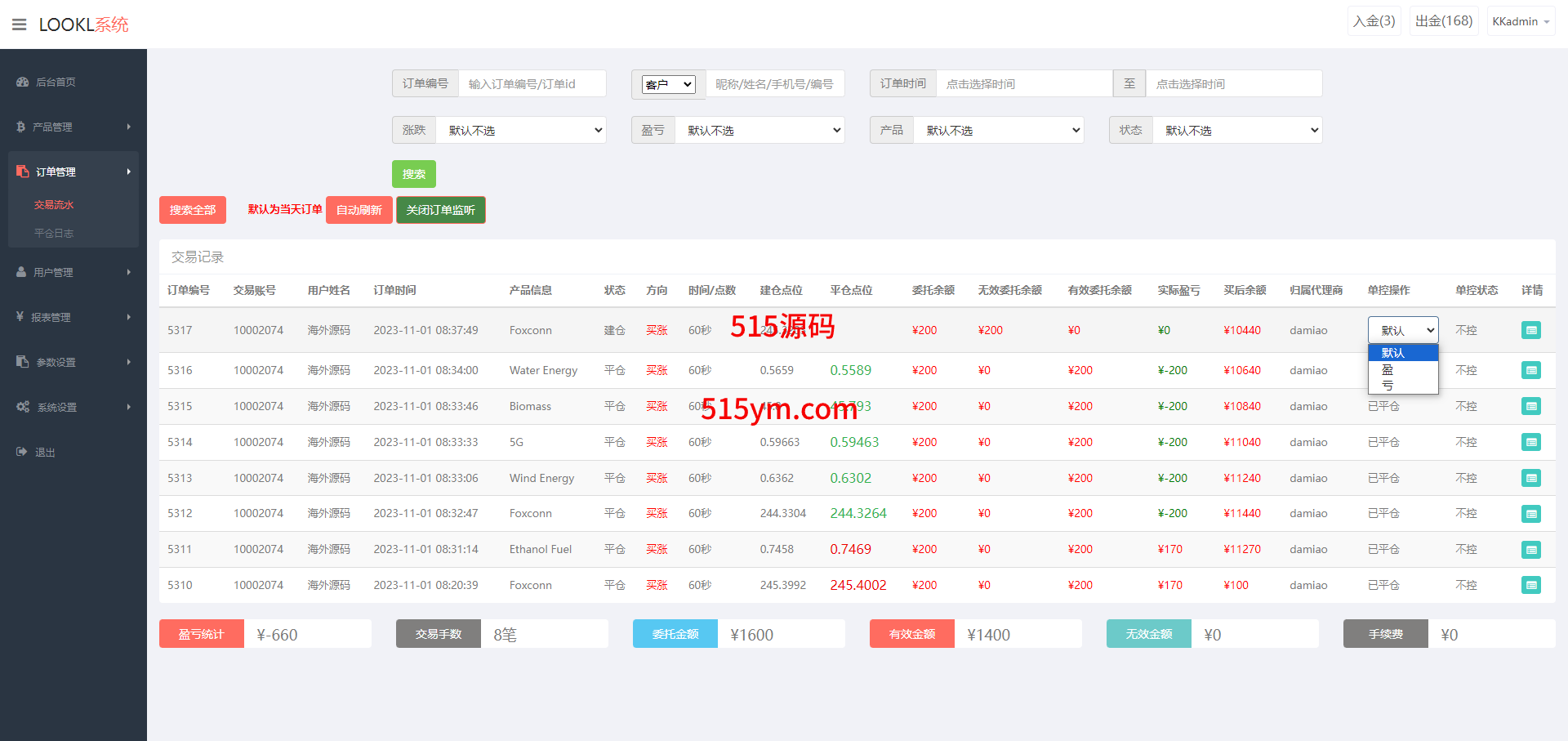The image size is (1568, 741).
Task: Click the hamburger menu icon beside LOOKL
Action: (x=19, y=25)
